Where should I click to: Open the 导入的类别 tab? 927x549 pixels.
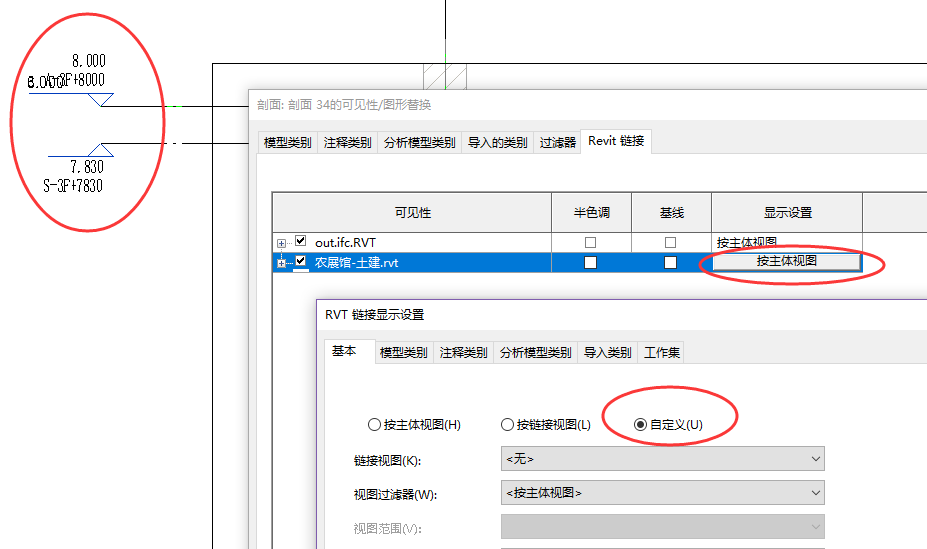[497, 142]
